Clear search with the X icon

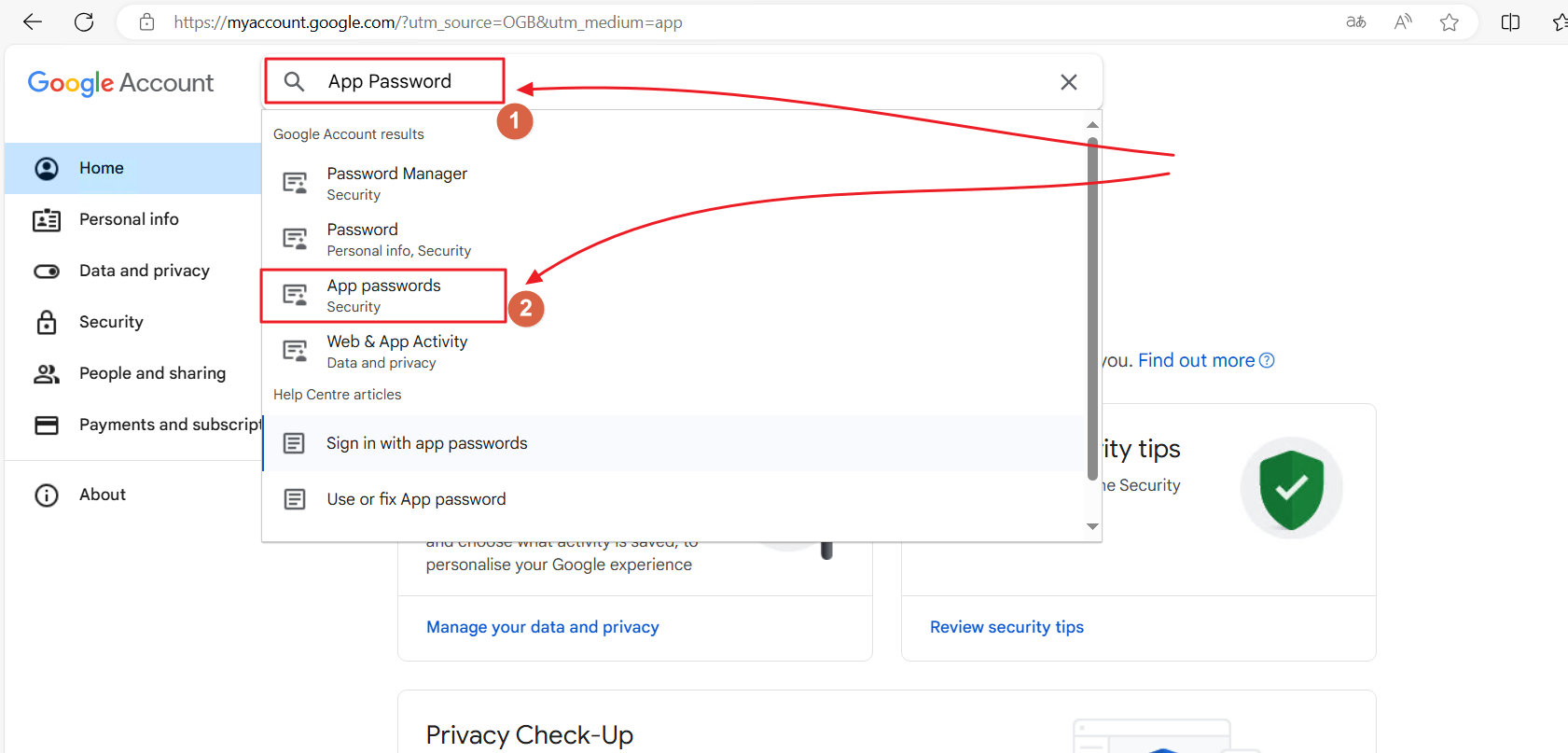click(x=1069, y=82)
